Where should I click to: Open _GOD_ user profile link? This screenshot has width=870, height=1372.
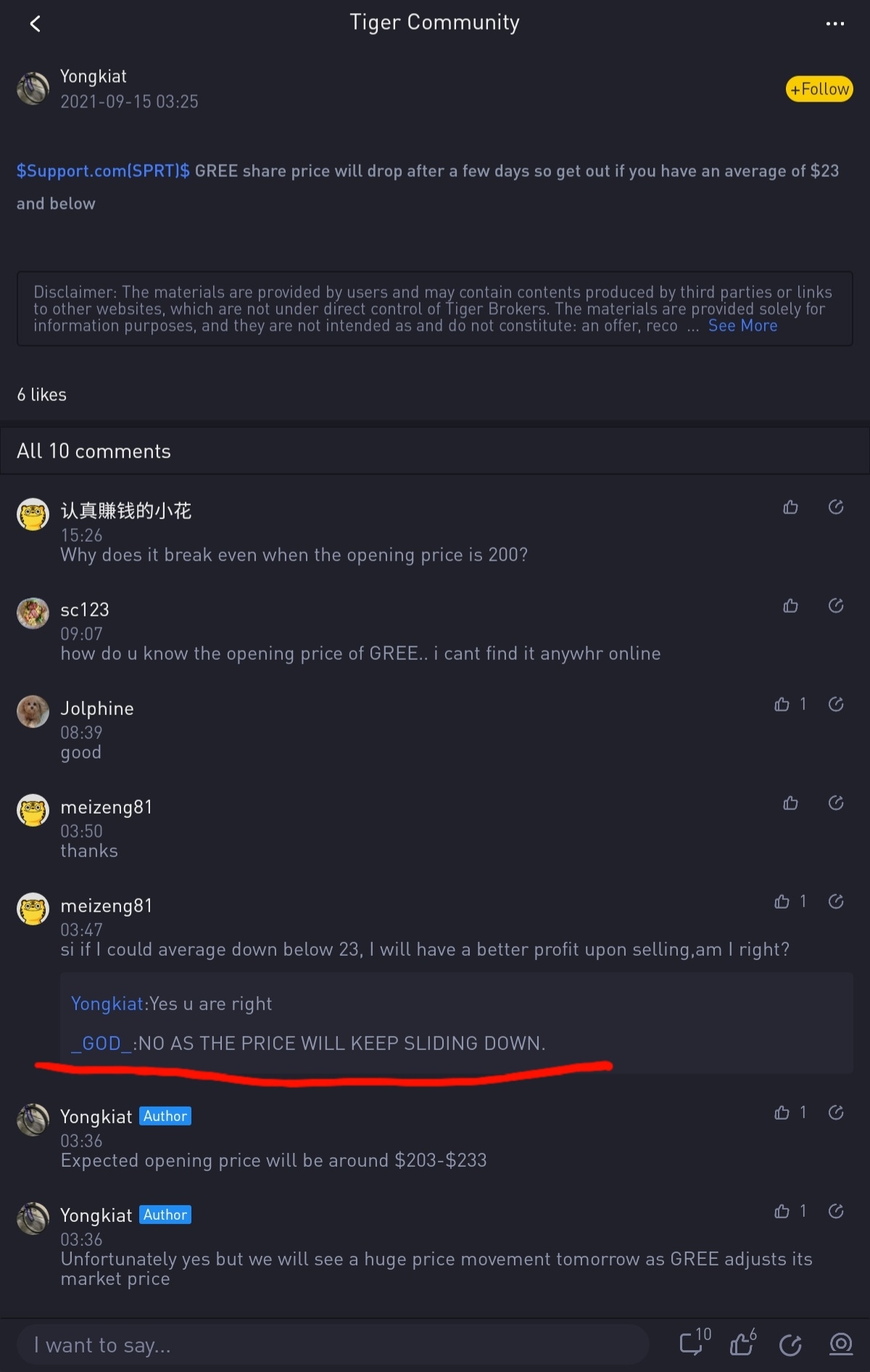click(101, 1044)
